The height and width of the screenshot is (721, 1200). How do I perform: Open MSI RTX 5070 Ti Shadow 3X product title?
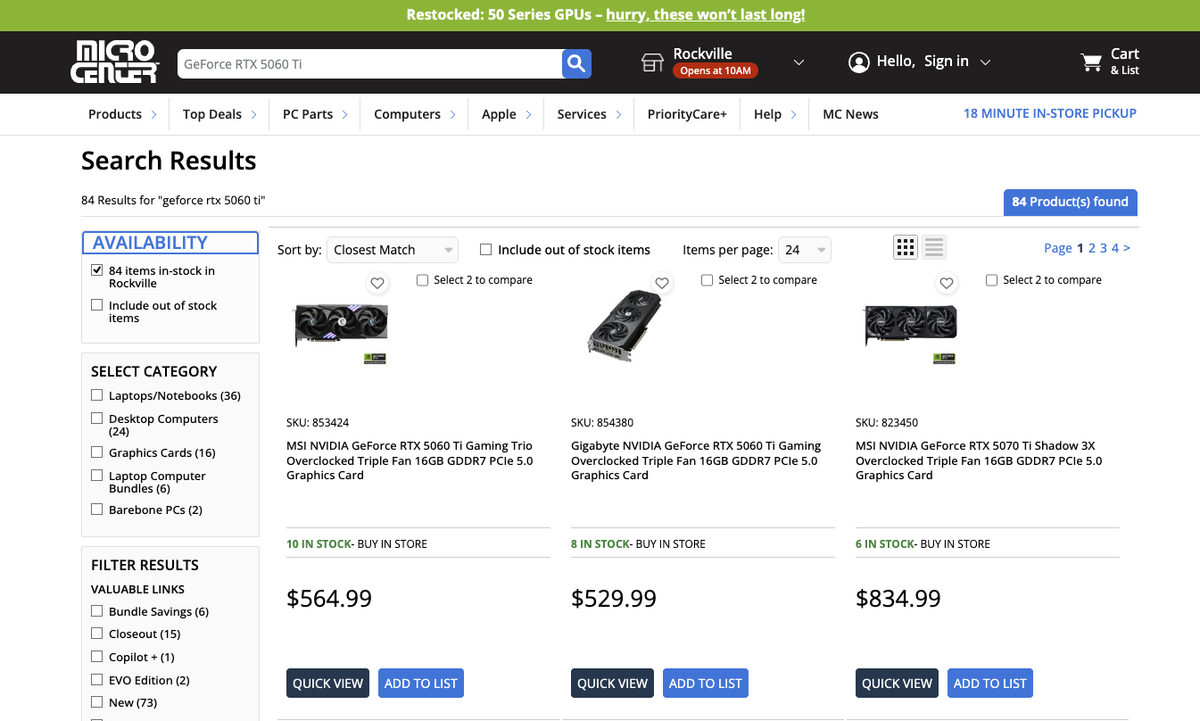(979, 460)
